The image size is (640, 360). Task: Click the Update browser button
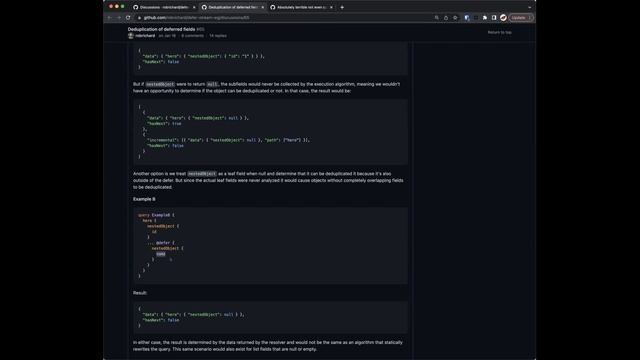(x=521, y=18)
